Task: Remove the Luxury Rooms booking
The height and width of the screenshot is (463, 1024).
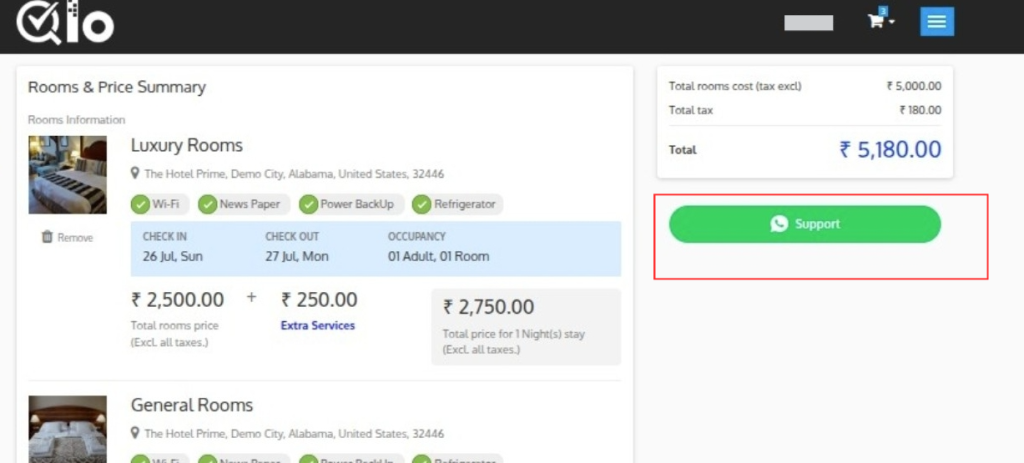Action: point(67,238)
